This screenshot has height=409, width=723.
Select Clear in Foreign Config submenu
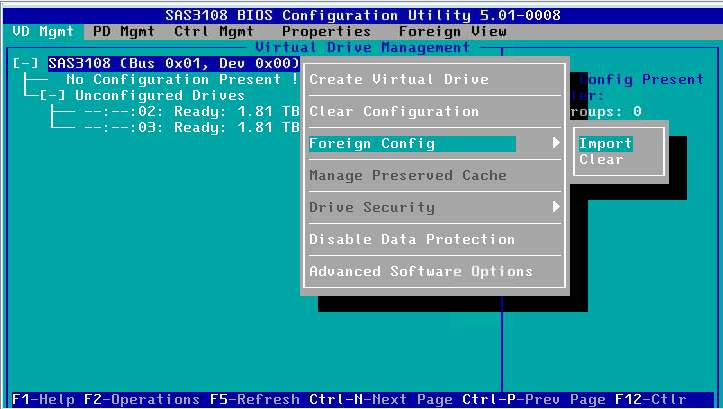click(x=601, y=159)
